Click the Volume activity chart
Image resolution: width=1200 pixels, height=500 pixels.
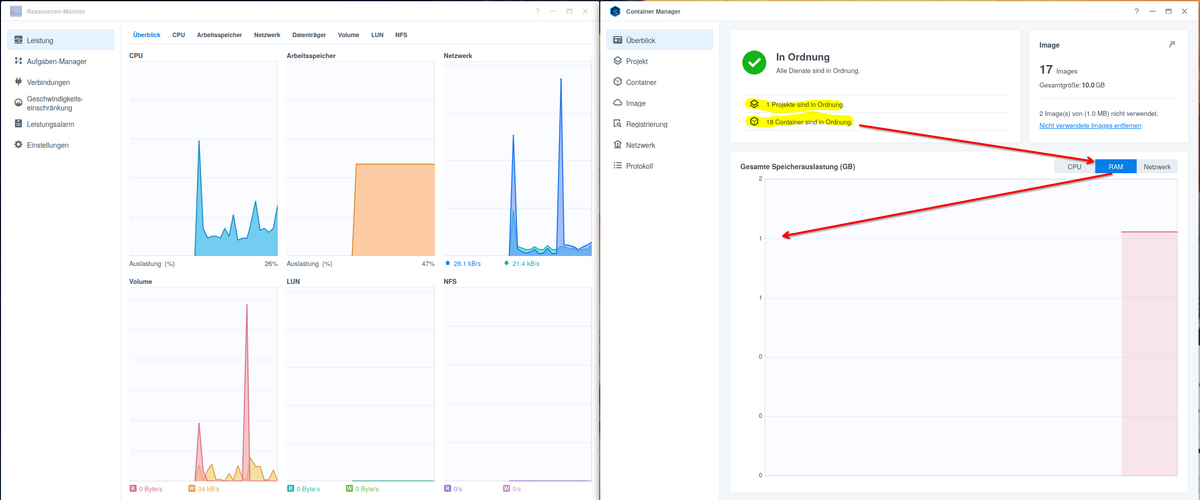point(204,384)
